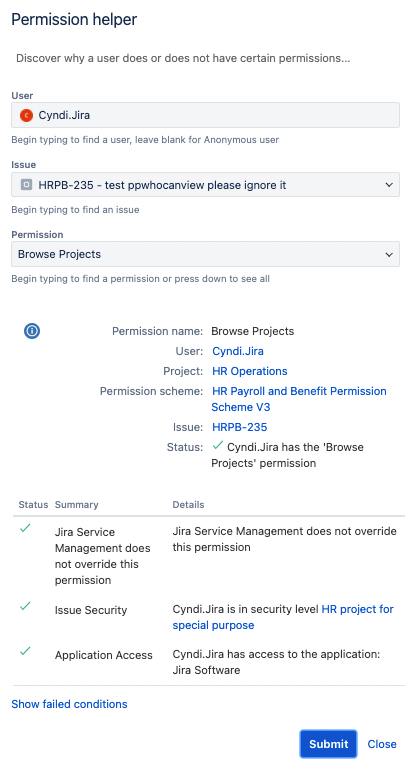This screenshot has width=420, height=761.
Task: Click the blue info icon beside Permission name
Action: [32, 331]
